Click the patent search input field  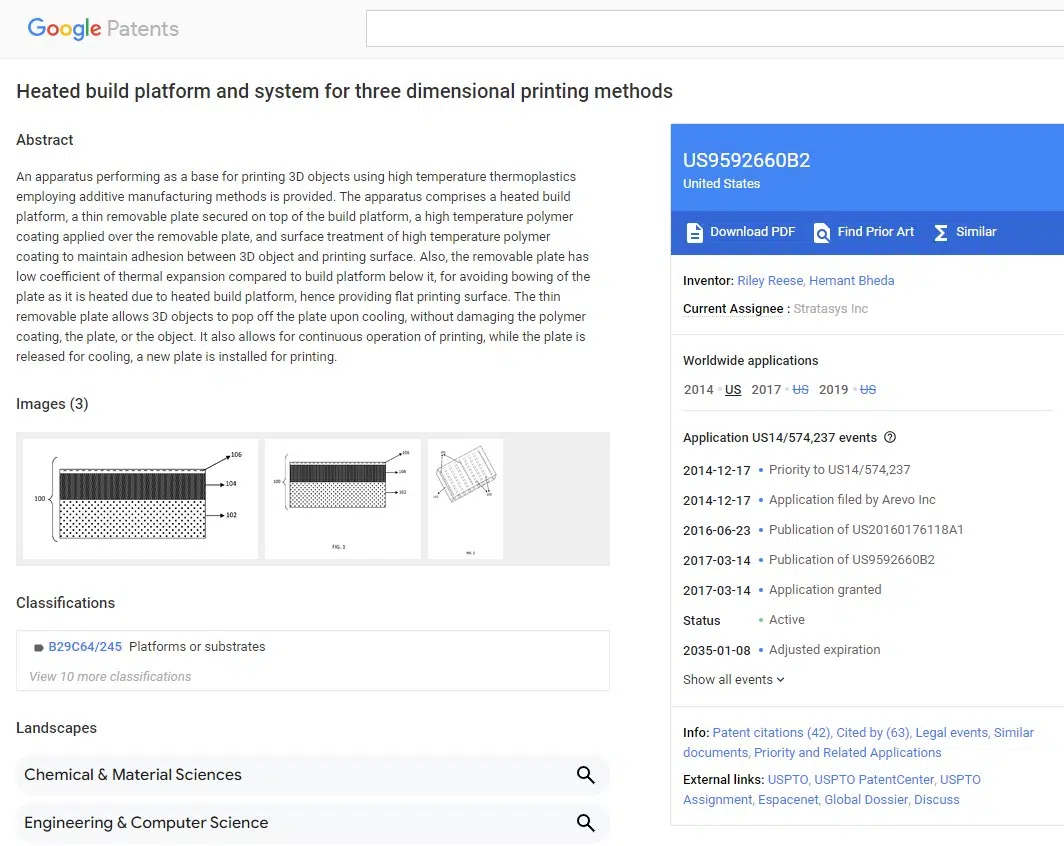[x=715, y=28]
